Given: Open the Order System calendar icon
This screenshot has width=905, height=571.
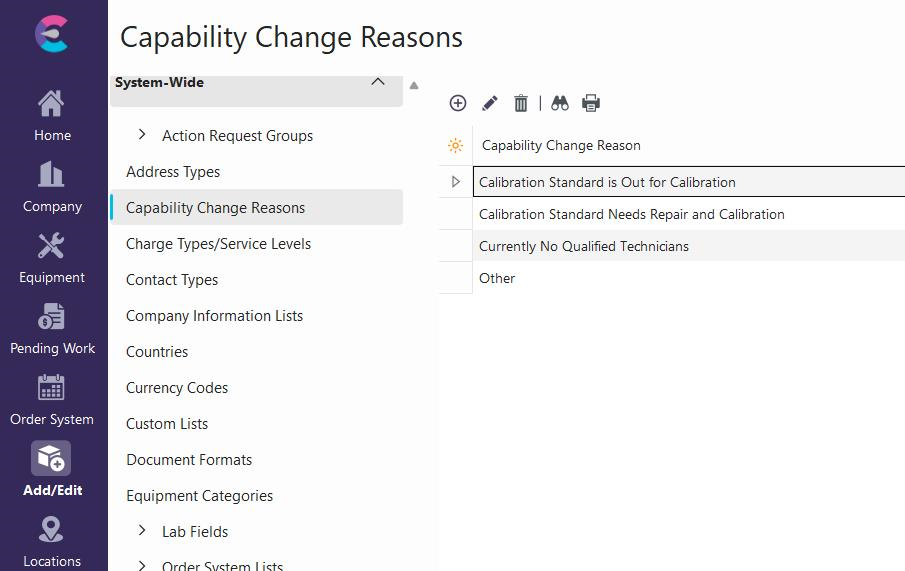Looking at the screenshot, I should 52,388.
